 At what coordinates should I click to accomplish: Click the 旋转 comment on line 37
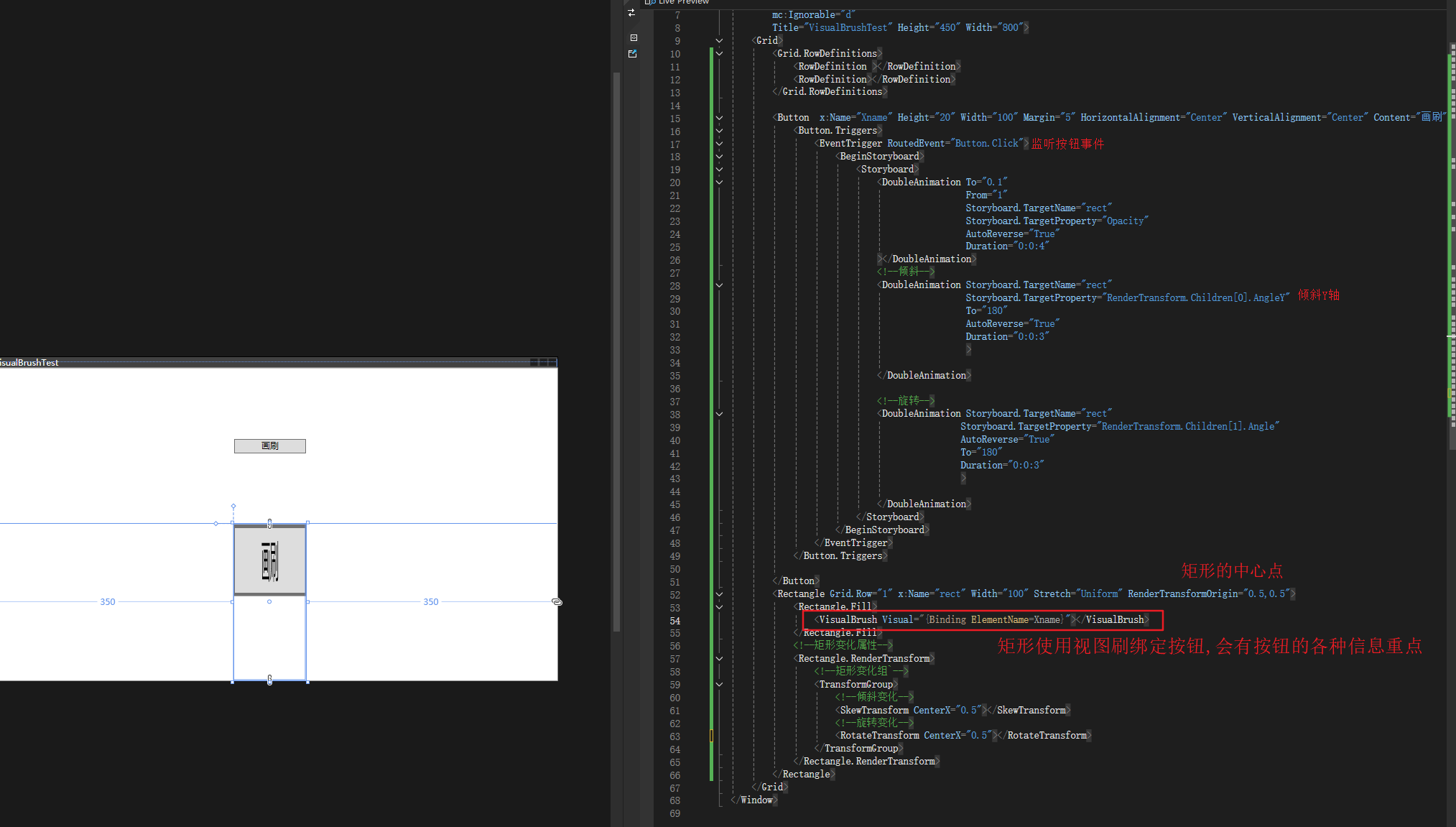click(905, 400)
